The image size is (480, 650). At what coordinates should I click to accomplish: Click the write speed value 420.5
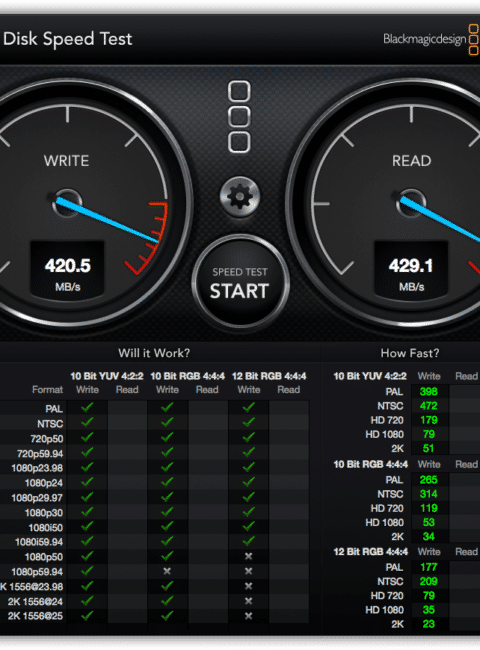click(68, 266)
